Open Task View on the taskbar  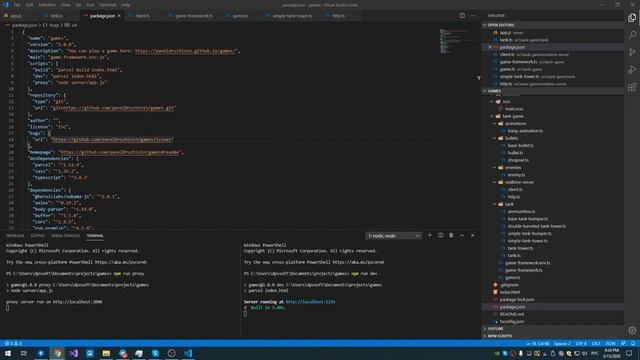(x=24, y=353)
